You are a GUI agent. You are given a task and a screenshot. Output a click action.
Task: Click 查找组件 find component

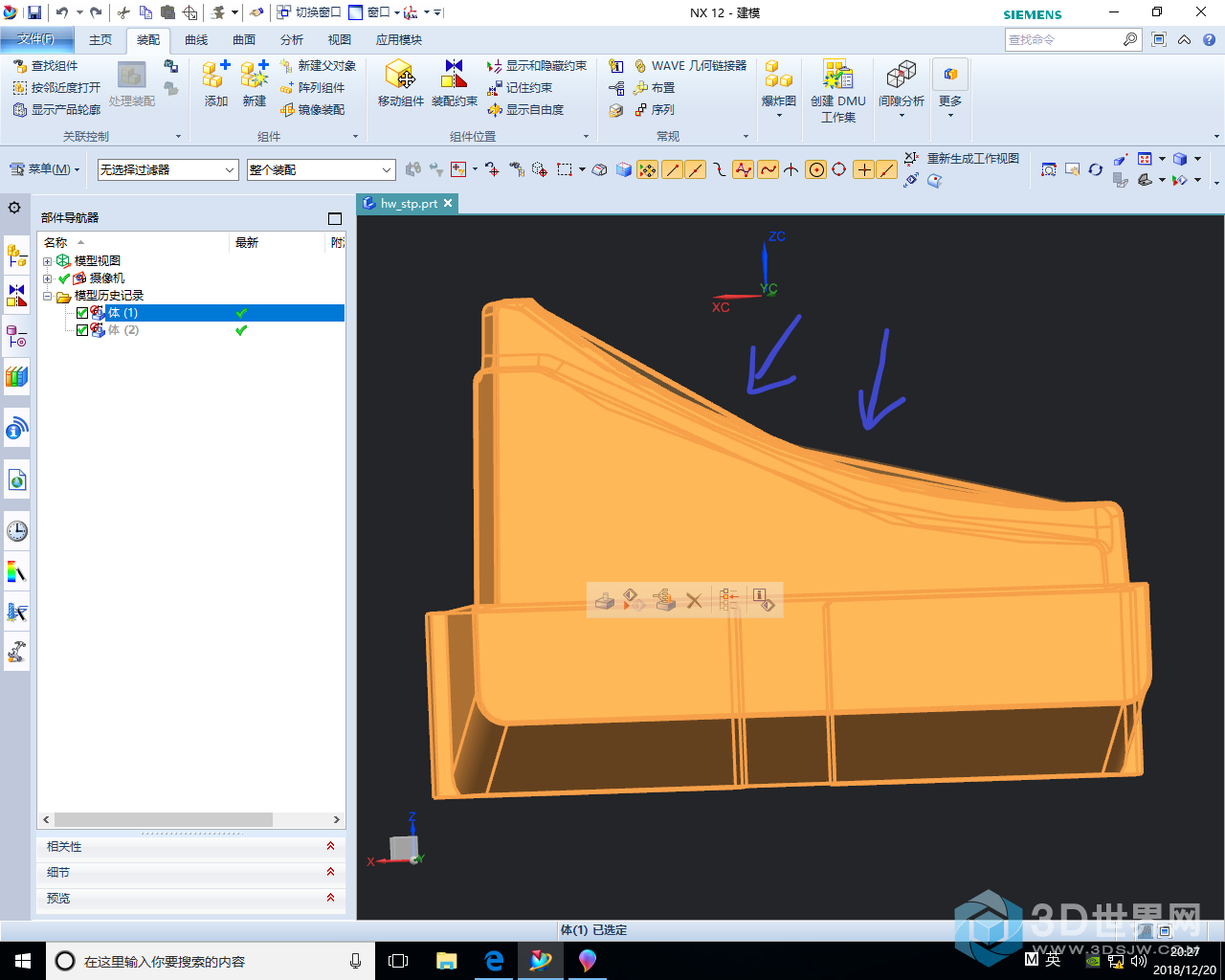[45, 66]
